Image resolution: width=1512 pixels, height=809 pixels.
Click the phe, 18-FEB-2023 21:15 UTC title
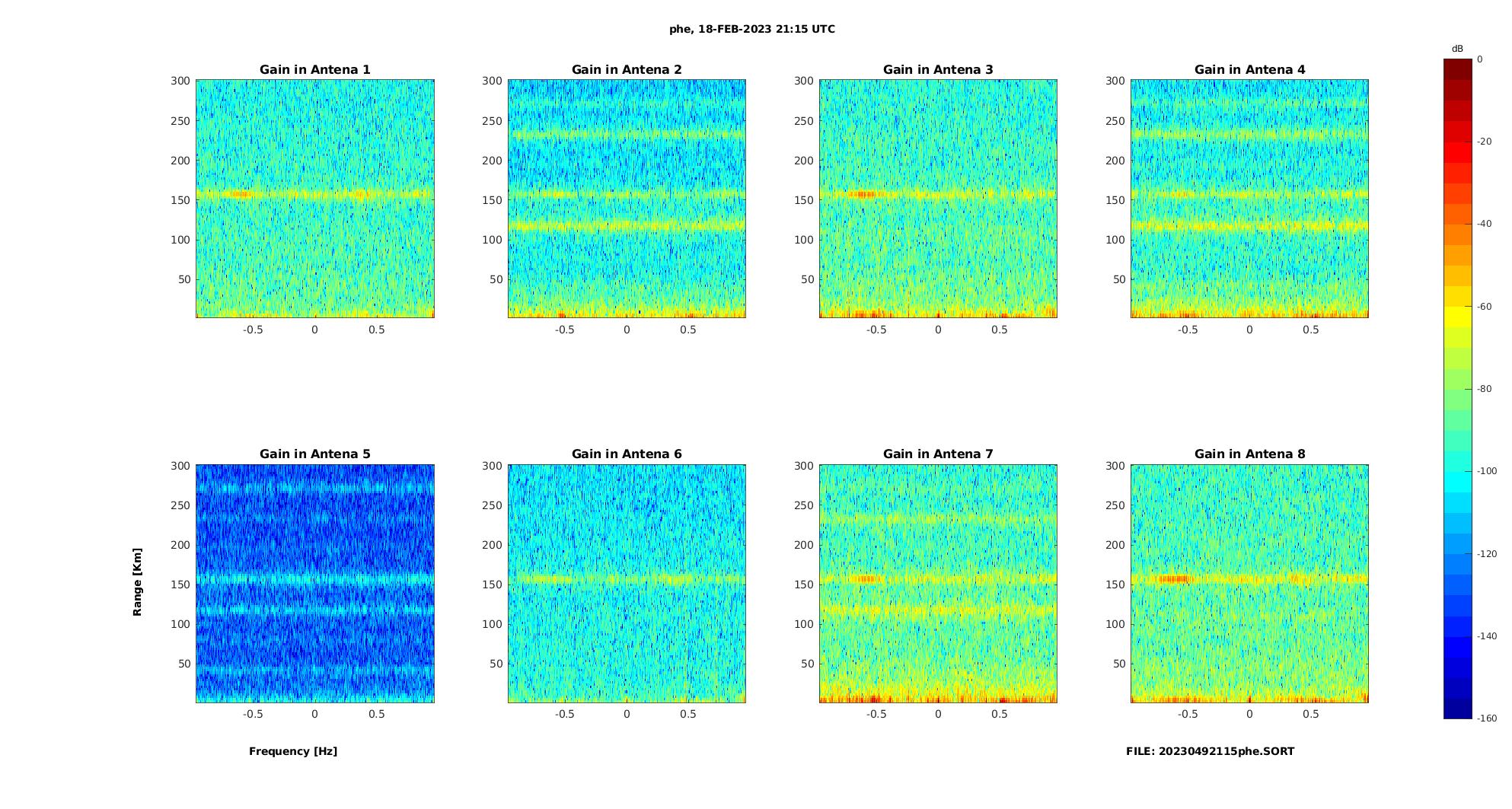tap(752, 29)
